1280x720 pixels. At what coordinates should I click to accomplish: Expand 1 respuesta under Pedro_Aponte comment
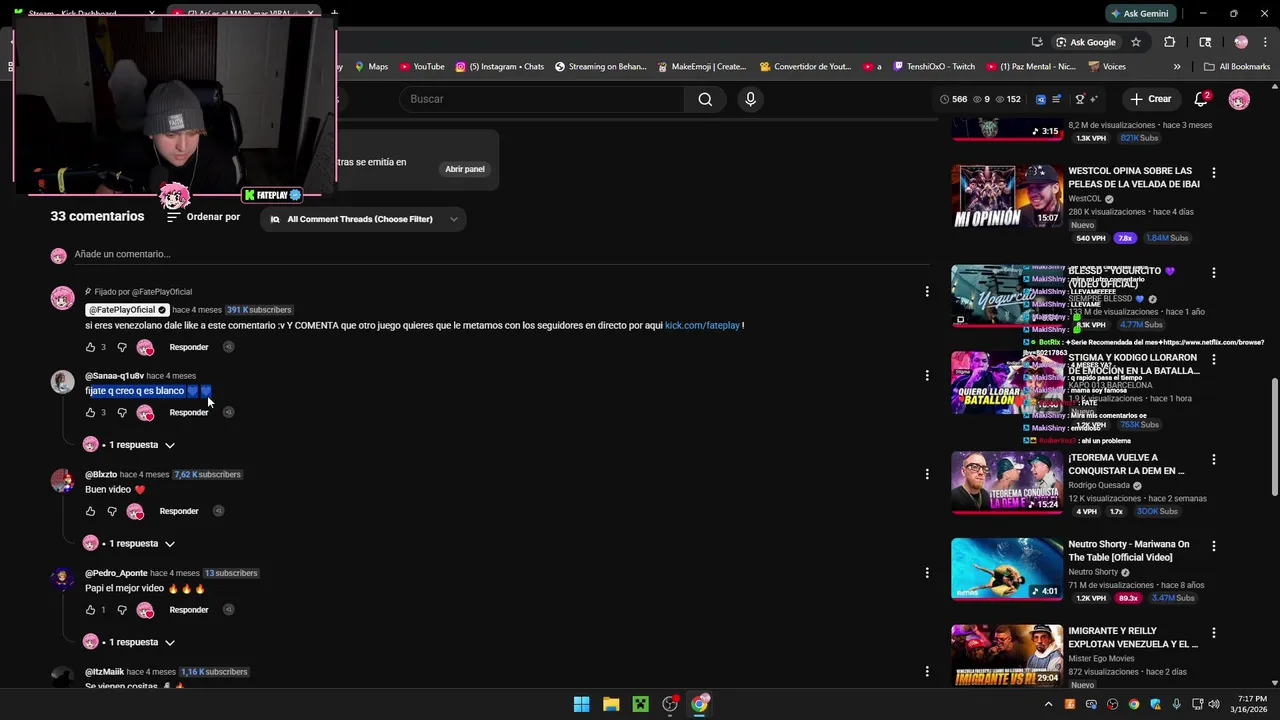click(x=141, y=642)
